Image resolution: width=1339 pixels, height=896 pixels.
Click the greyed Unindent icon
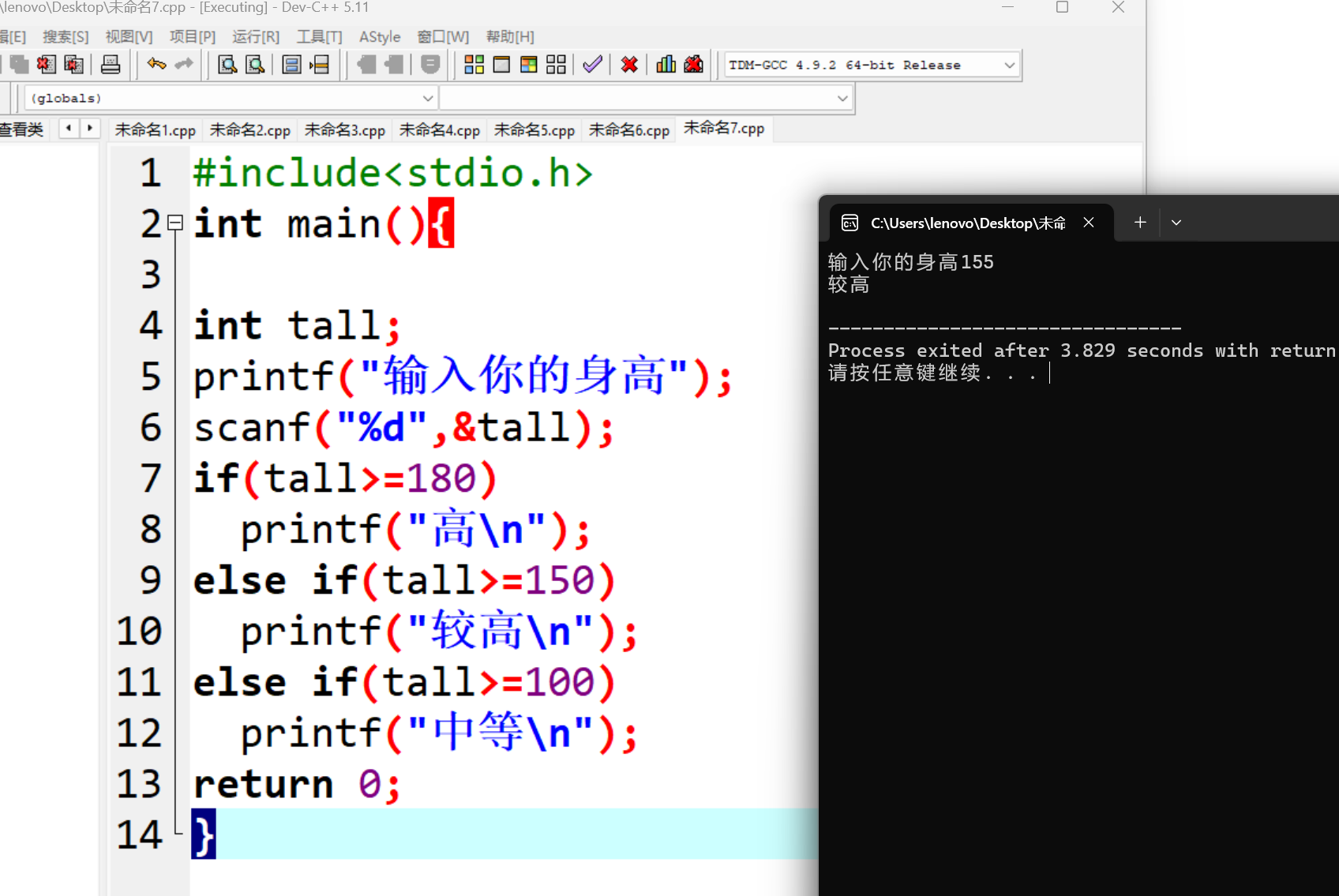coord(394,65)
